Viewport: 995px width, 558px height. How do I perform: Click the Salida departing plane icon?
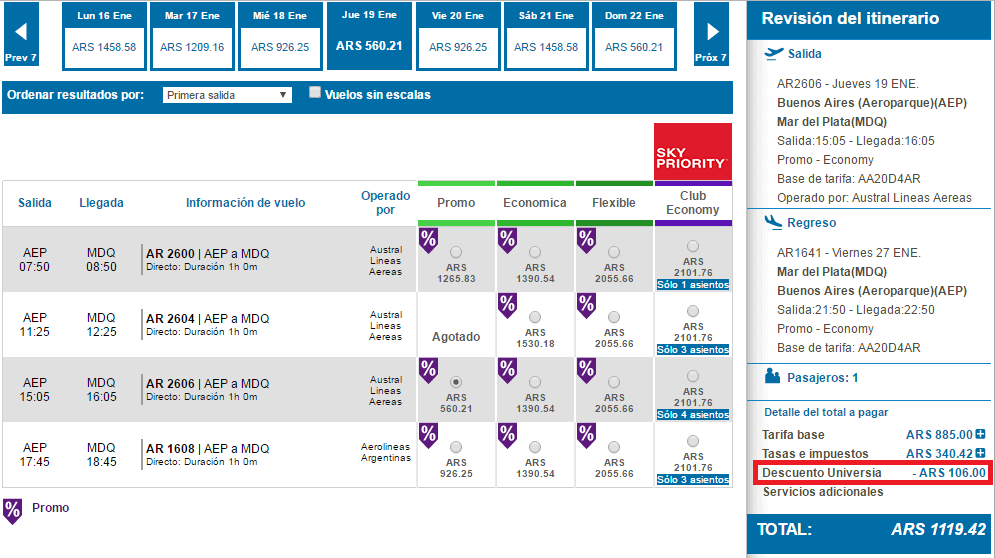(774, 54)
